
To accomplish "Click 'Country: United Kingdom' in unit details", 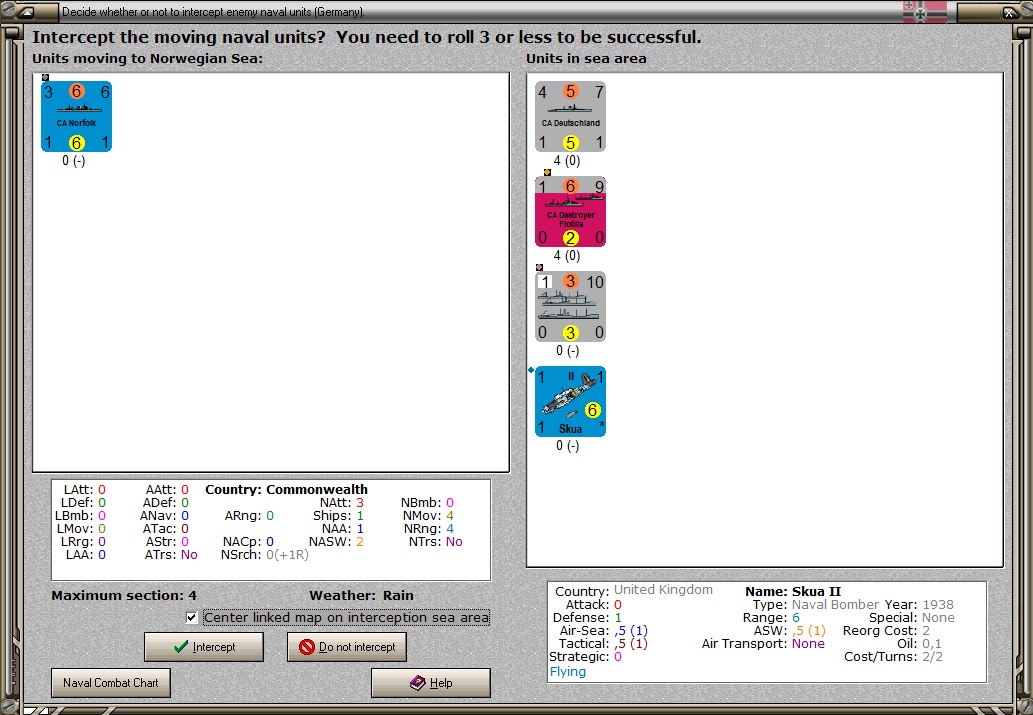I will click(x=634, y=590).
